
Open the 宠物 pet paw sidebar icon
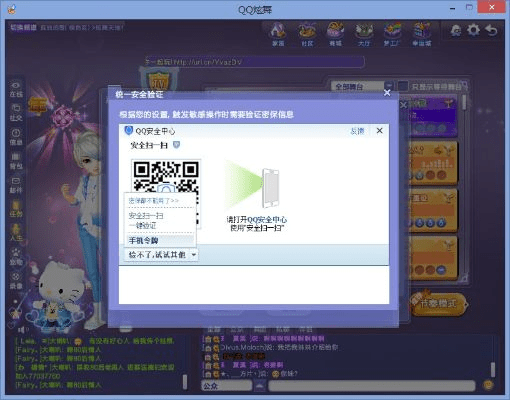tap(16, 257)
